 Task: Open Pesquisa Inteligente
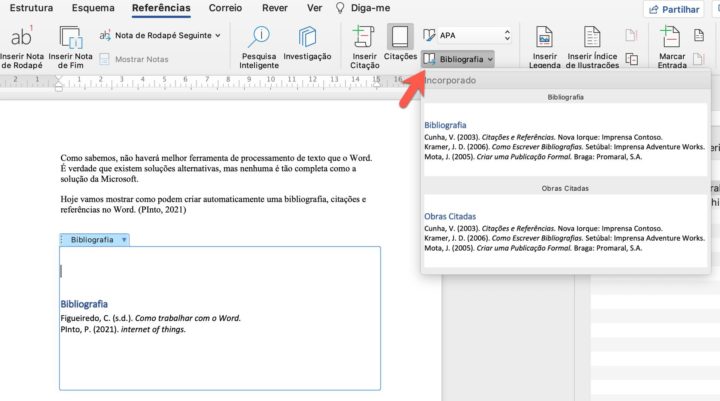pyautogui.click(x=259, y=47)
